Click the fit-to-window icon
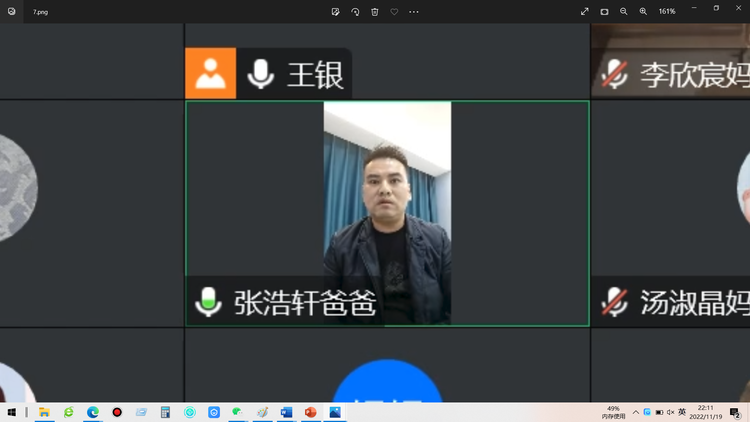750x422 pixels. pos(604,11)
